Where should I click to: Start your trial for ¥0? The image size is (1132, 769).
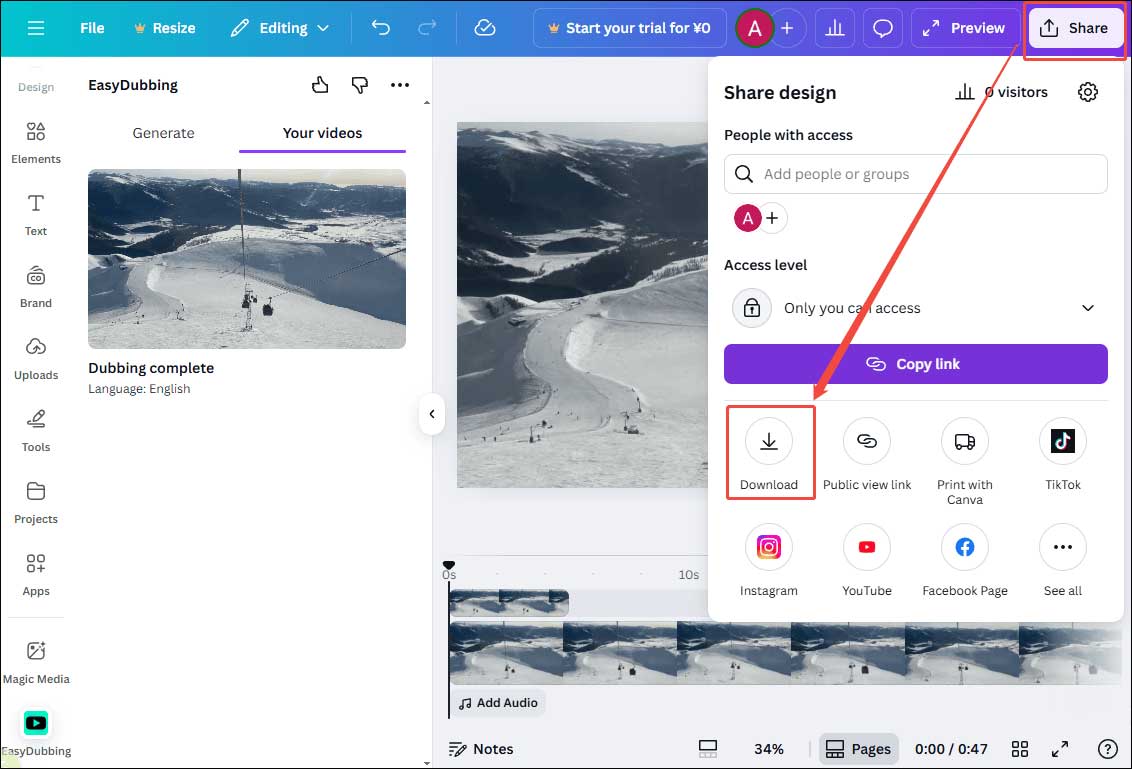[x=629, y=27]
